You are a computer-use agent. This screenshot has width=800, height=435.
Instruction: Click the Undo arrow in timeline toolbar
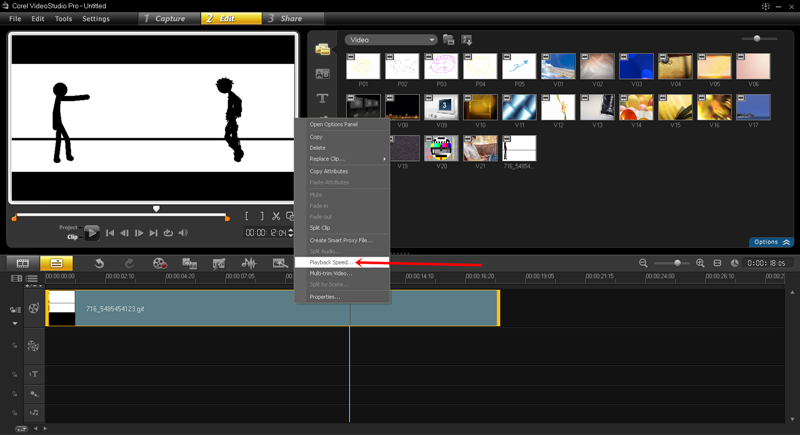pos(99,263)
